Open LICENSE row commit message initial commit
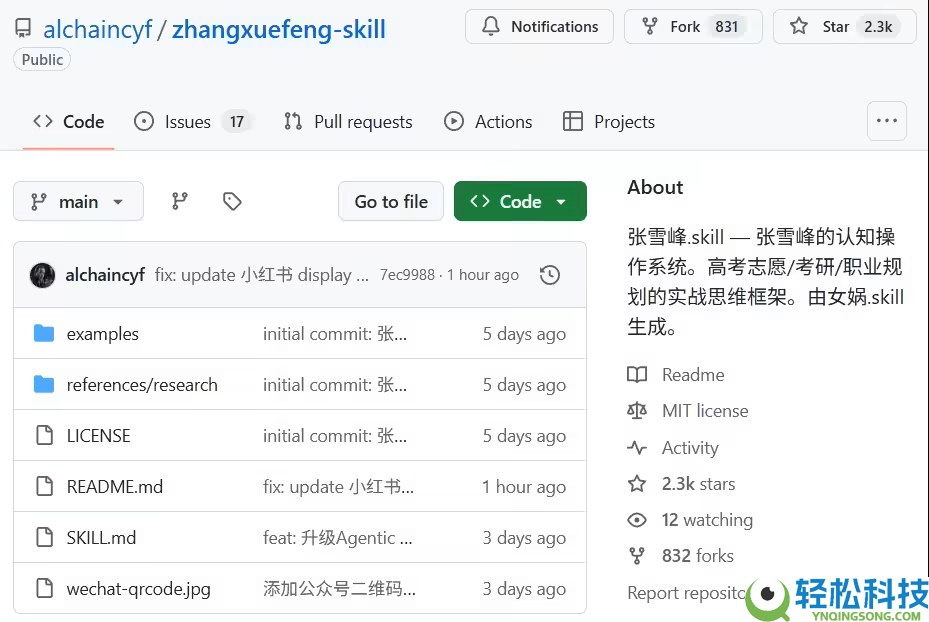The width and height of the screenshot is (929, 622). click(335, 436)
